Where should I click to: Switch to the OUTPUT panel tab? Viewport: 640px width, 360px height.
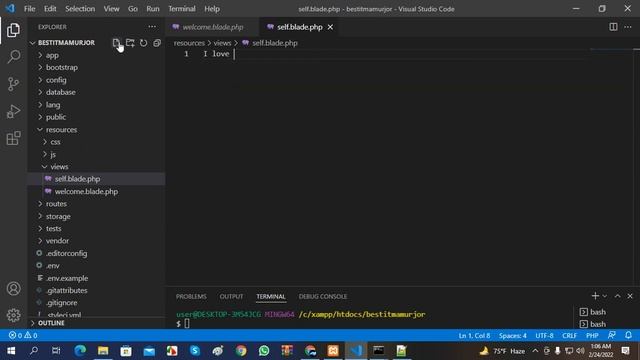click(231, 296)
